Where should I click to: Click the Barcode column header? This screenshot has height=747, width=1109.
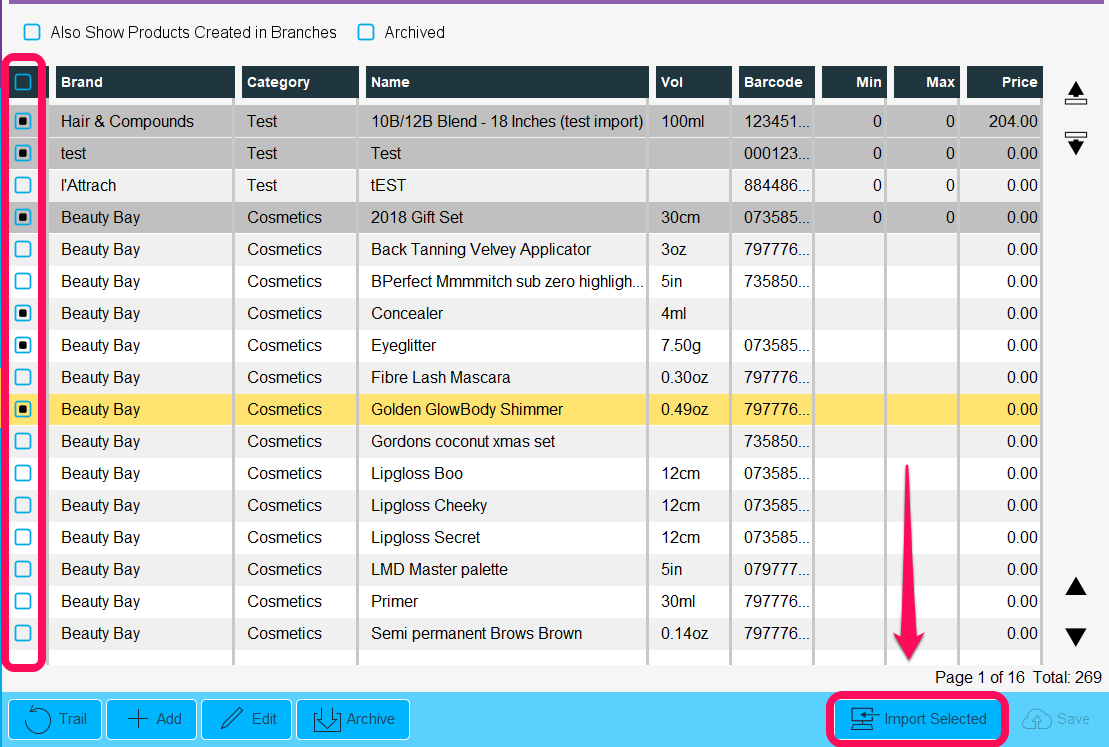tap(775, 82)
